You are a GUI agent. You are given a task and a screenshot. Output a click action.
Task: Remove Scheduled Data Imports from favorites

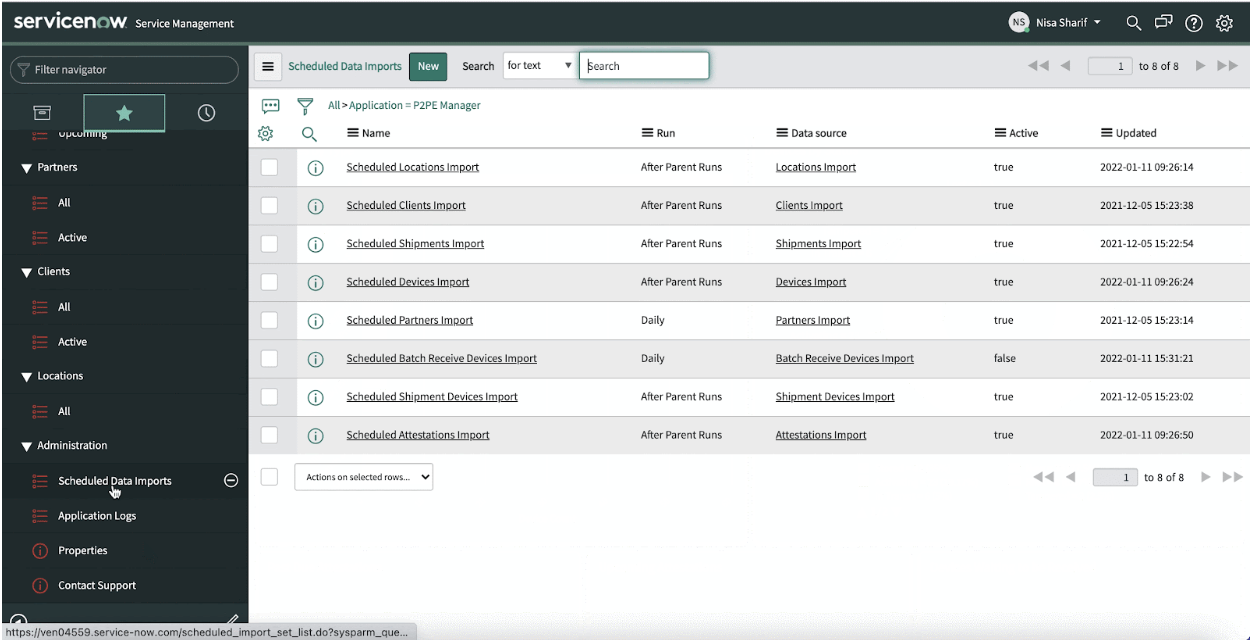point(231,480)
